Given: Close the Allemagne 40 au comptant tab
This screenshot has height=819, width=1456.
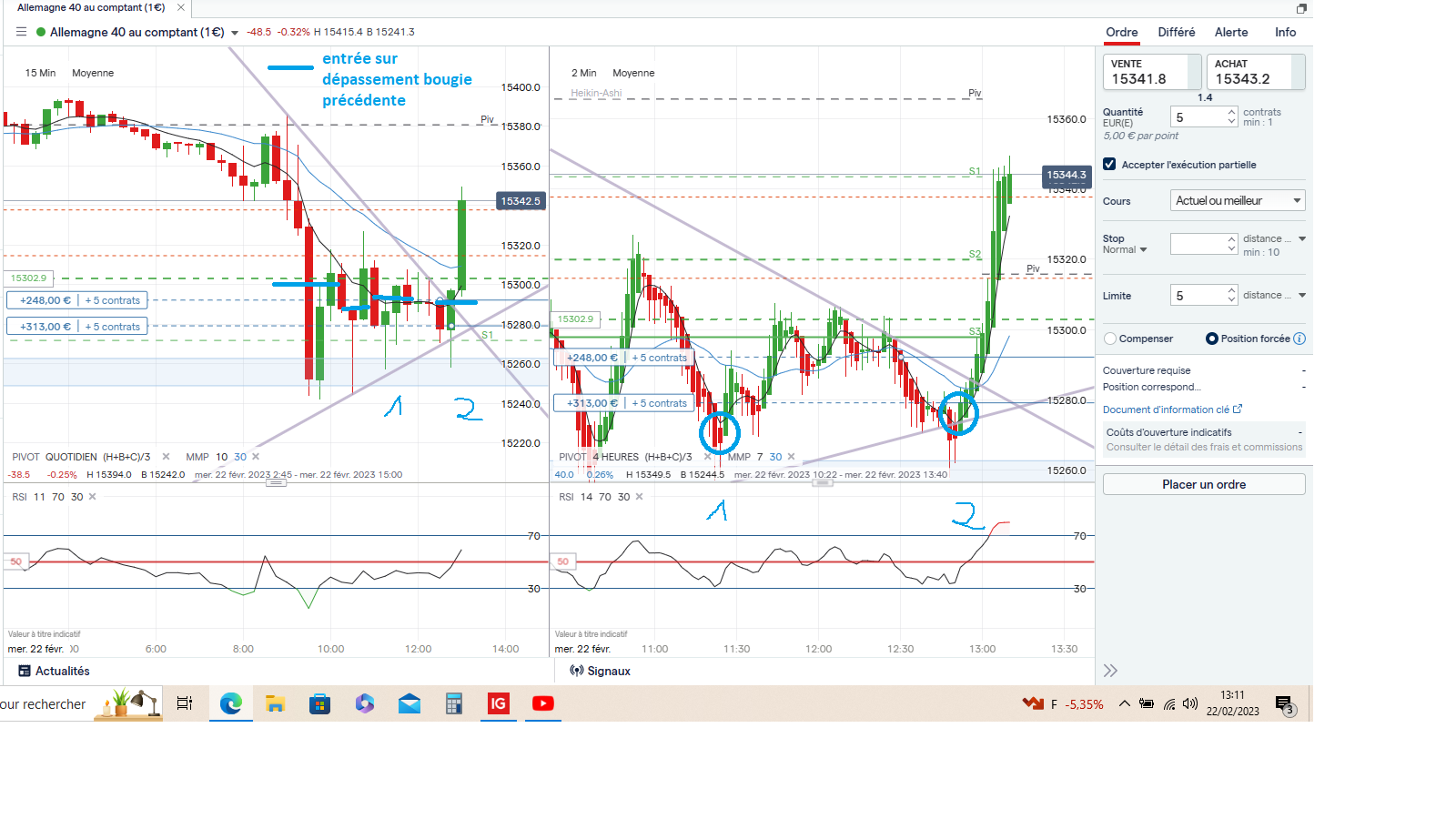Looking at the screenshot, I should point(181,7).
